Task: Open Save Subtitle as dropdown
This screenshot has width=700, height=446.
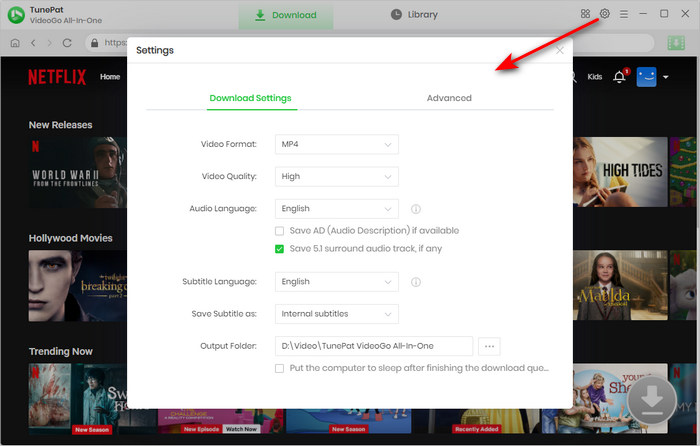Action: (x=337, y=314)
